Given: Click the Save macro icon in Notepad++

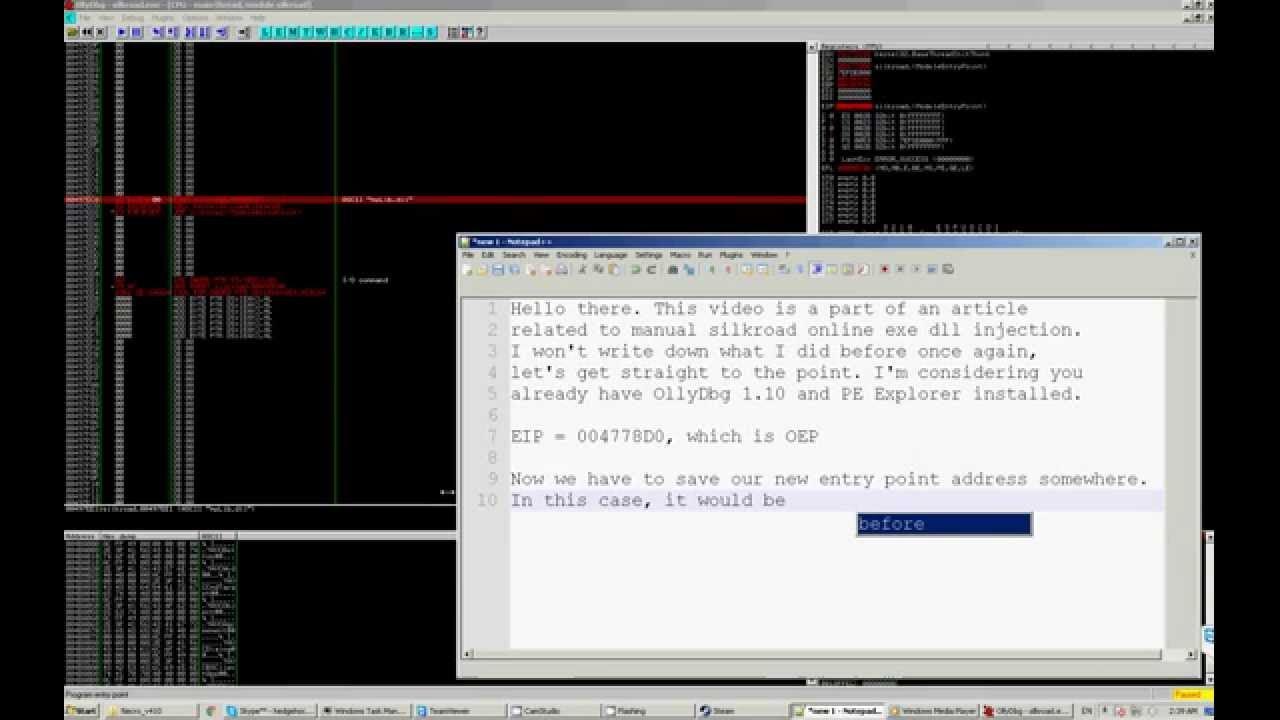Looking at the screenshot, I should point(946,270).
